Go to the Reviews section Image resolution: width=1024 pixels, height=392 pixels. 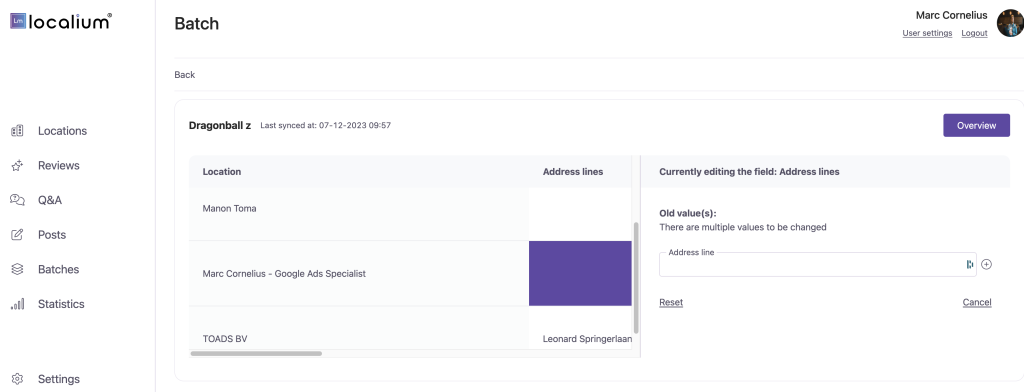[59, 165]
